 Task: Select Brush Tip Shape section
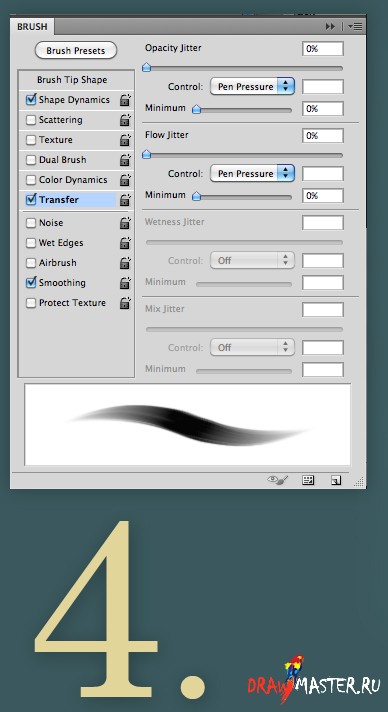click(x=72, y=80)
